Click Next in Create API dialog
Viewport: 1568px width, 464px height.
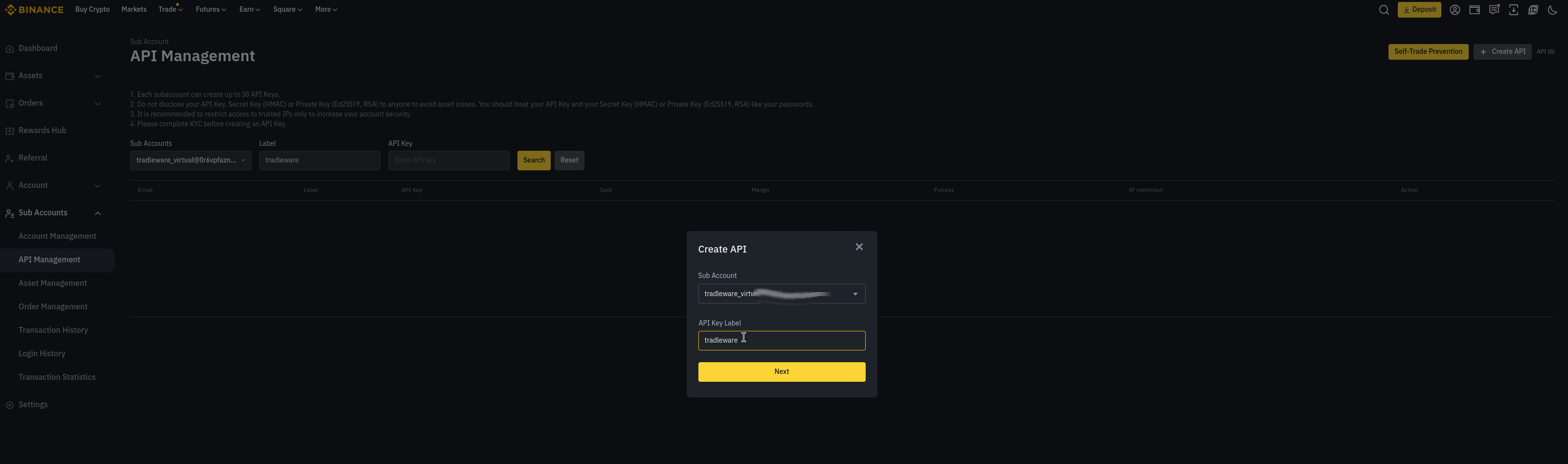(782, 372)
